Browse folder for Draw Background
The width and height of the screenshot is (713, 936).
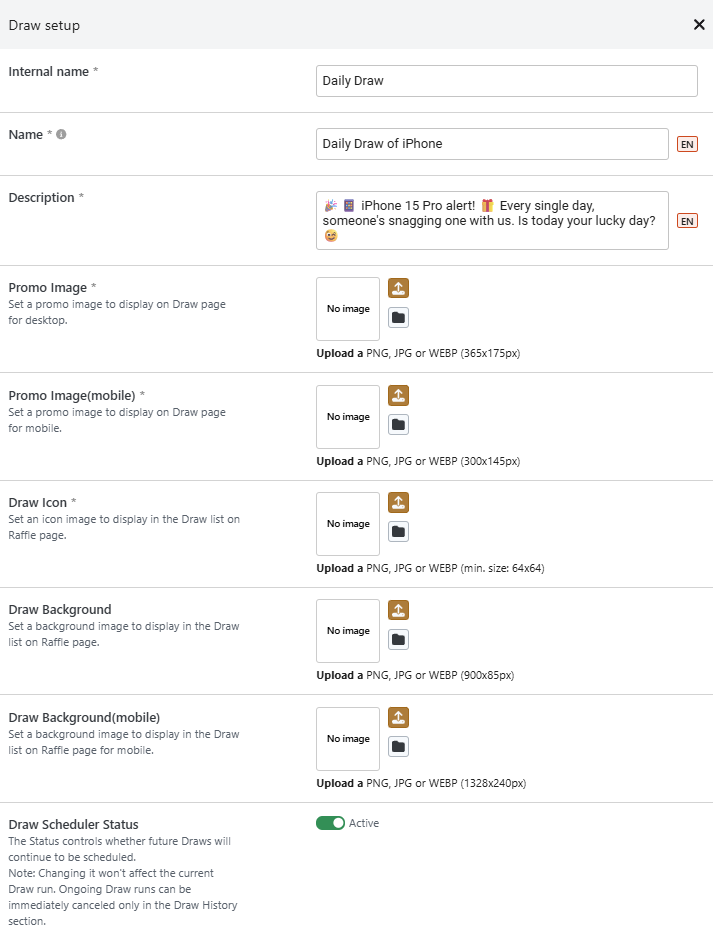coord(398,639)
